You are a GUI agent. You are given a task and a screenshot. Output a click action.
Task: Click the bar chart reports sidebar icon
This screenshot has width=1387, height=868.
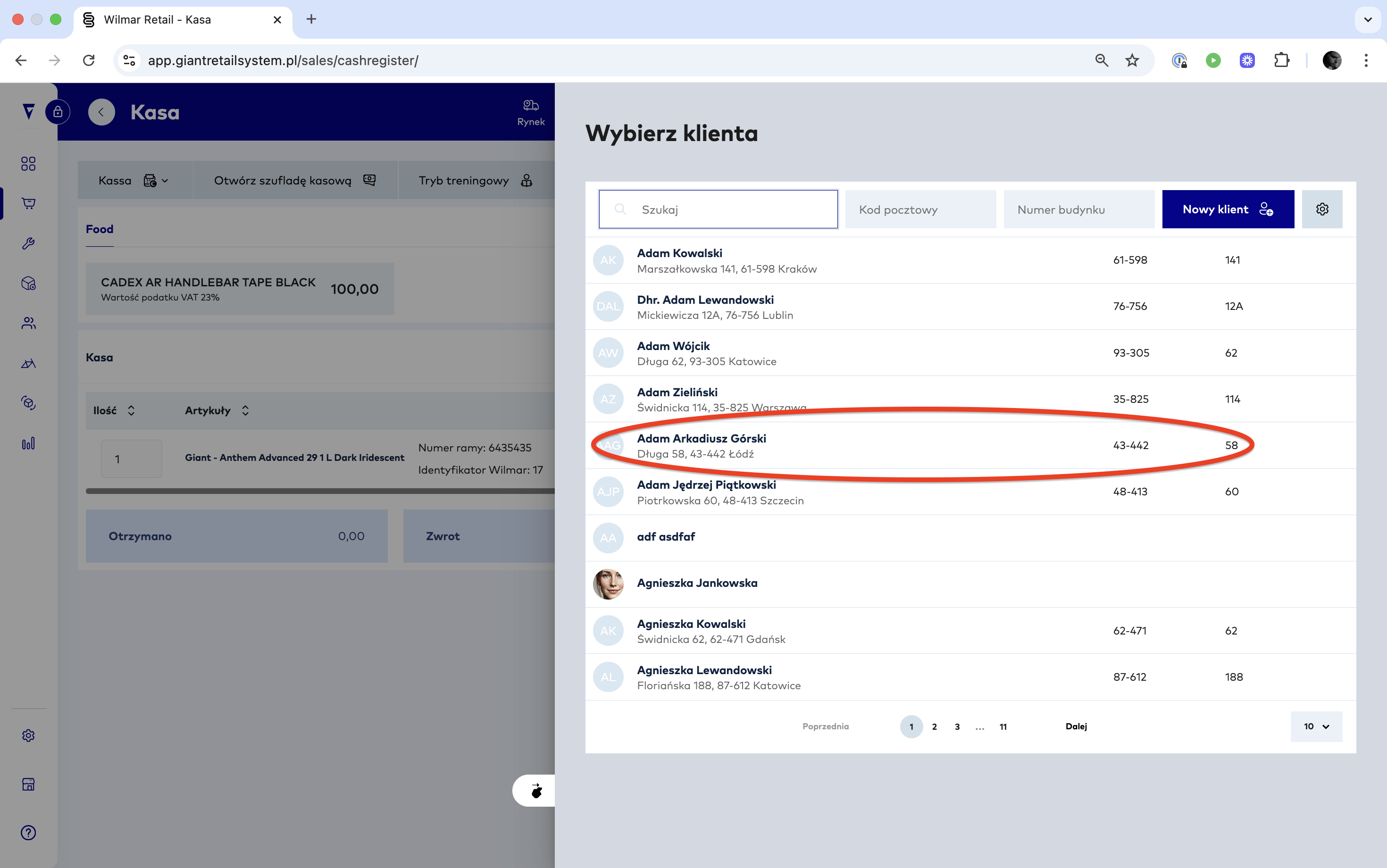(28, 443)
